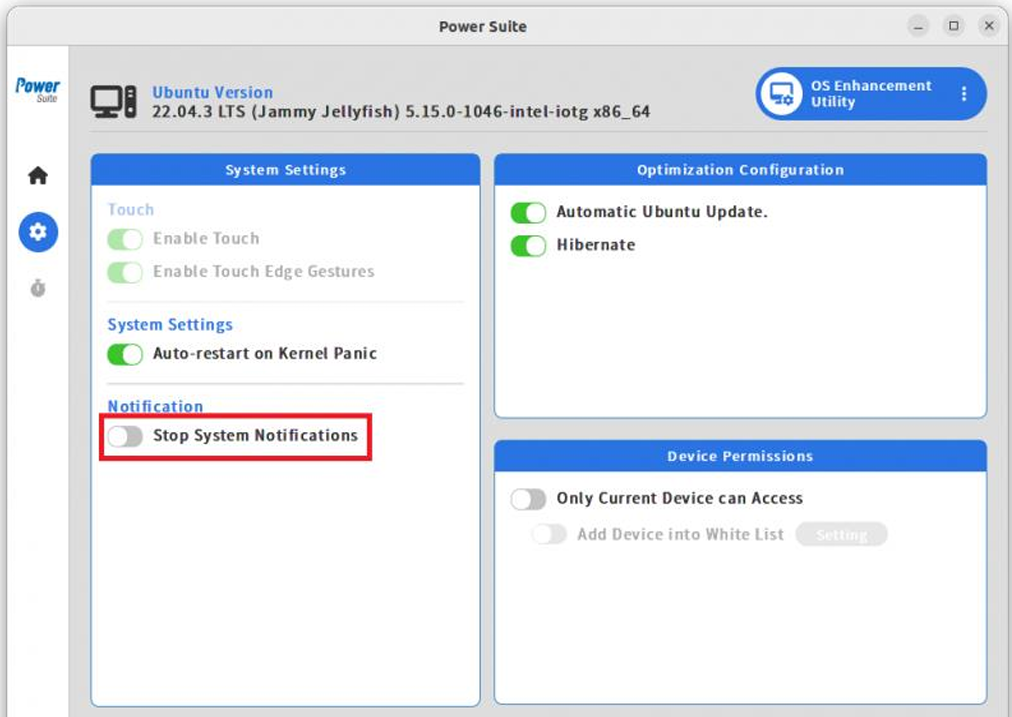This screenshot has width=1012, height=717.
Task: Turn off Automatic Ubuntu Update
Action: [528, 212]
